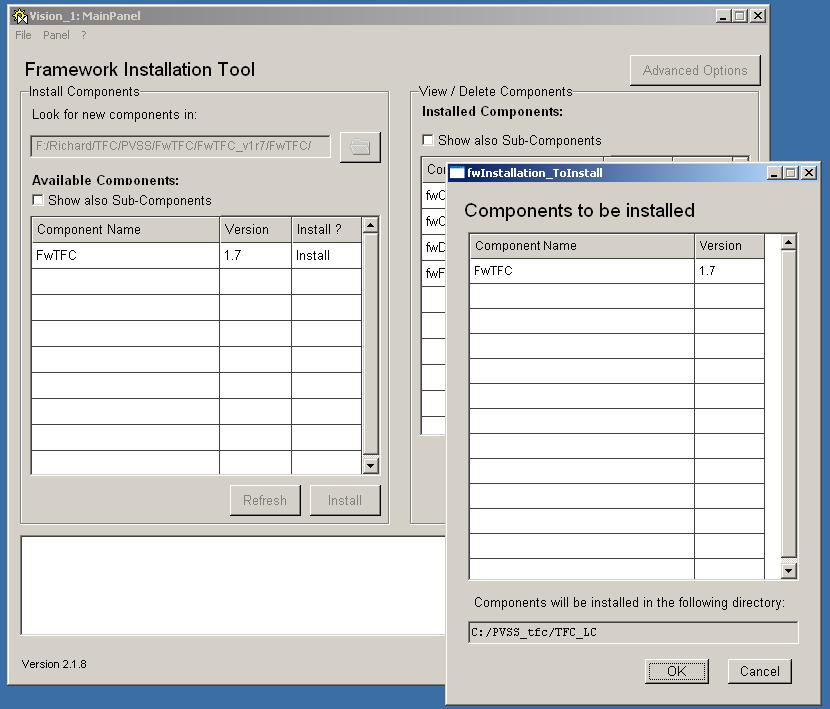Click Component Name header in Available Components table
Image resolution: width=830 pixels, height=709 pixels.
(125, 230)
